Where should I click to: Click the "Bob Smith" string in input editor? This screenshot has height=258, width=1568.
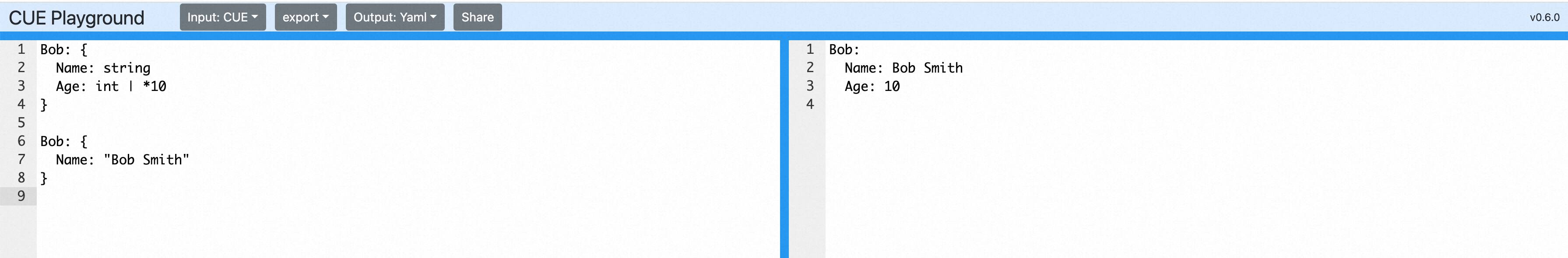[x=147, y=160]
